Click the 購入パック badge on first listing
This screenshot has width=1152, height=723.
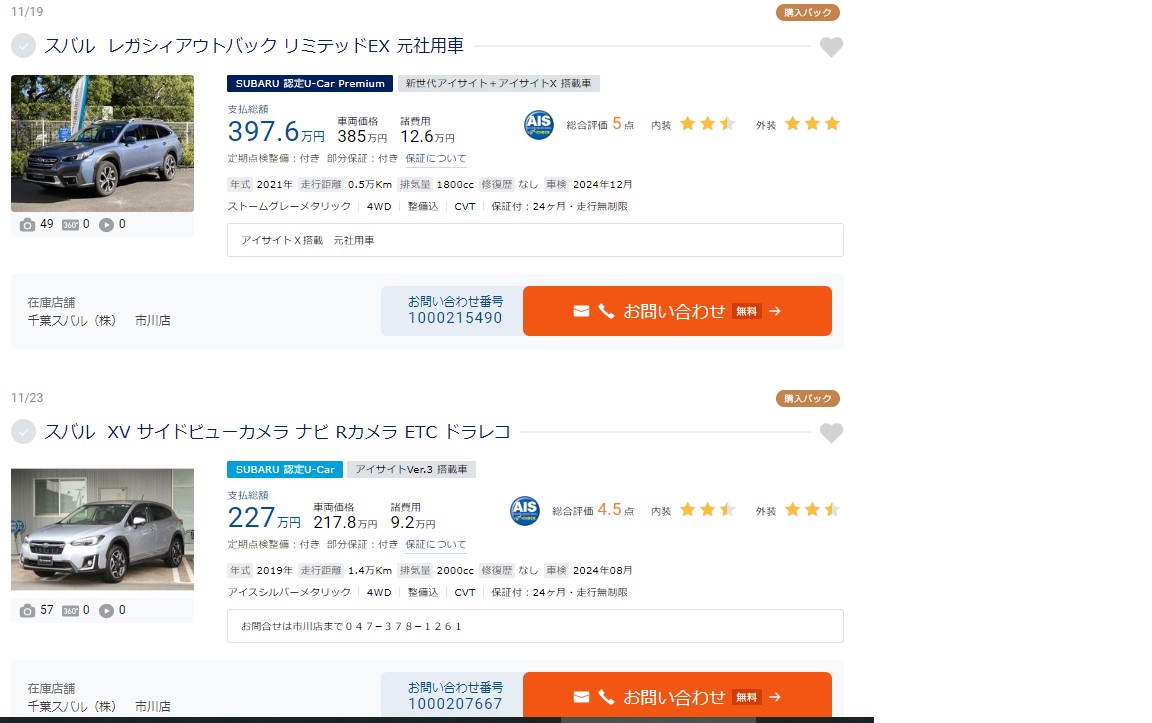[807, 12]
